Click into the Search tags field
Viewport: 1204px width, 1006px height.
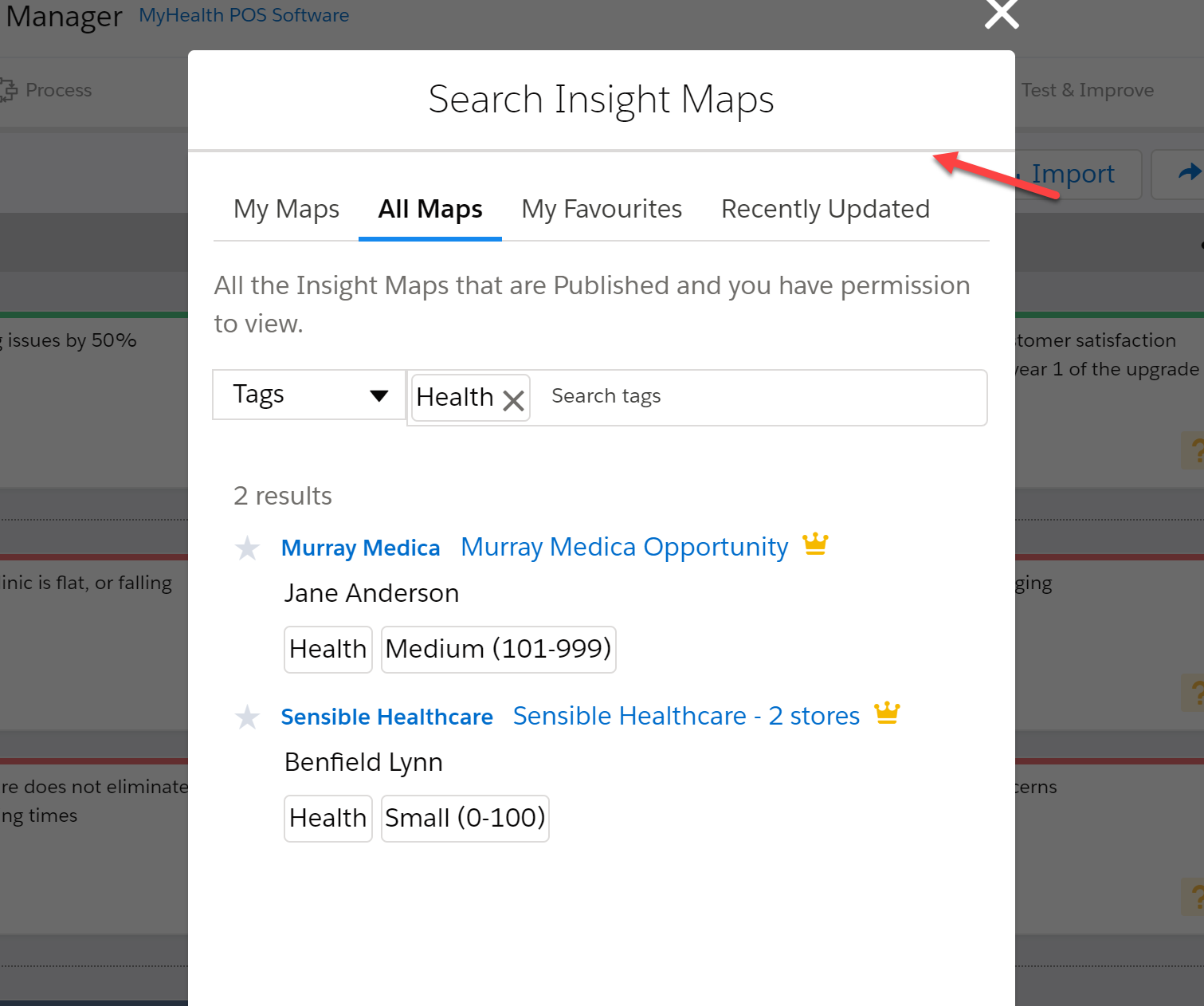pyautogui.click(x=757, y=396)
